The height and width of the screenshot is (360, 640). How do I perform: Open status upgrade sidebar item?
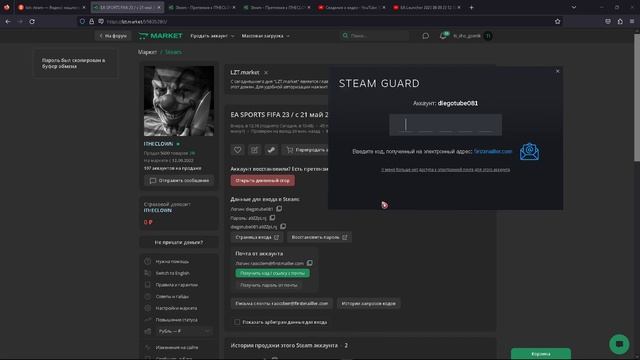(176, 320)
